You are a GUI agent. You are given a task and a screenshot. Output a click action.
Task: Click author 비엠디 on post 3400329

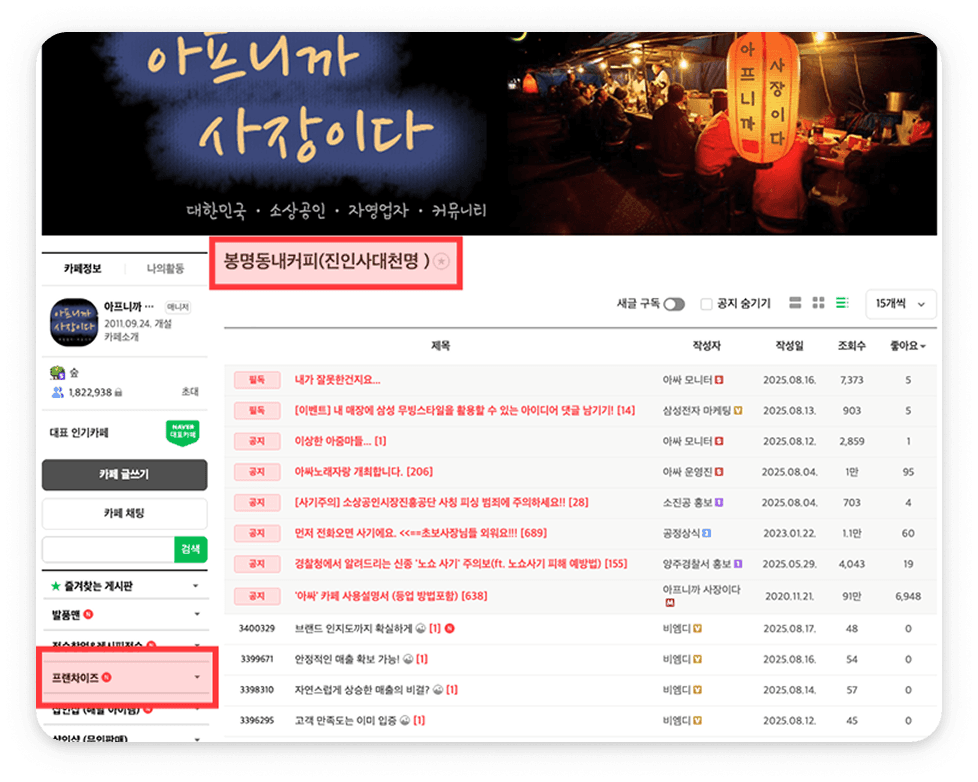[x=677, y=629]
